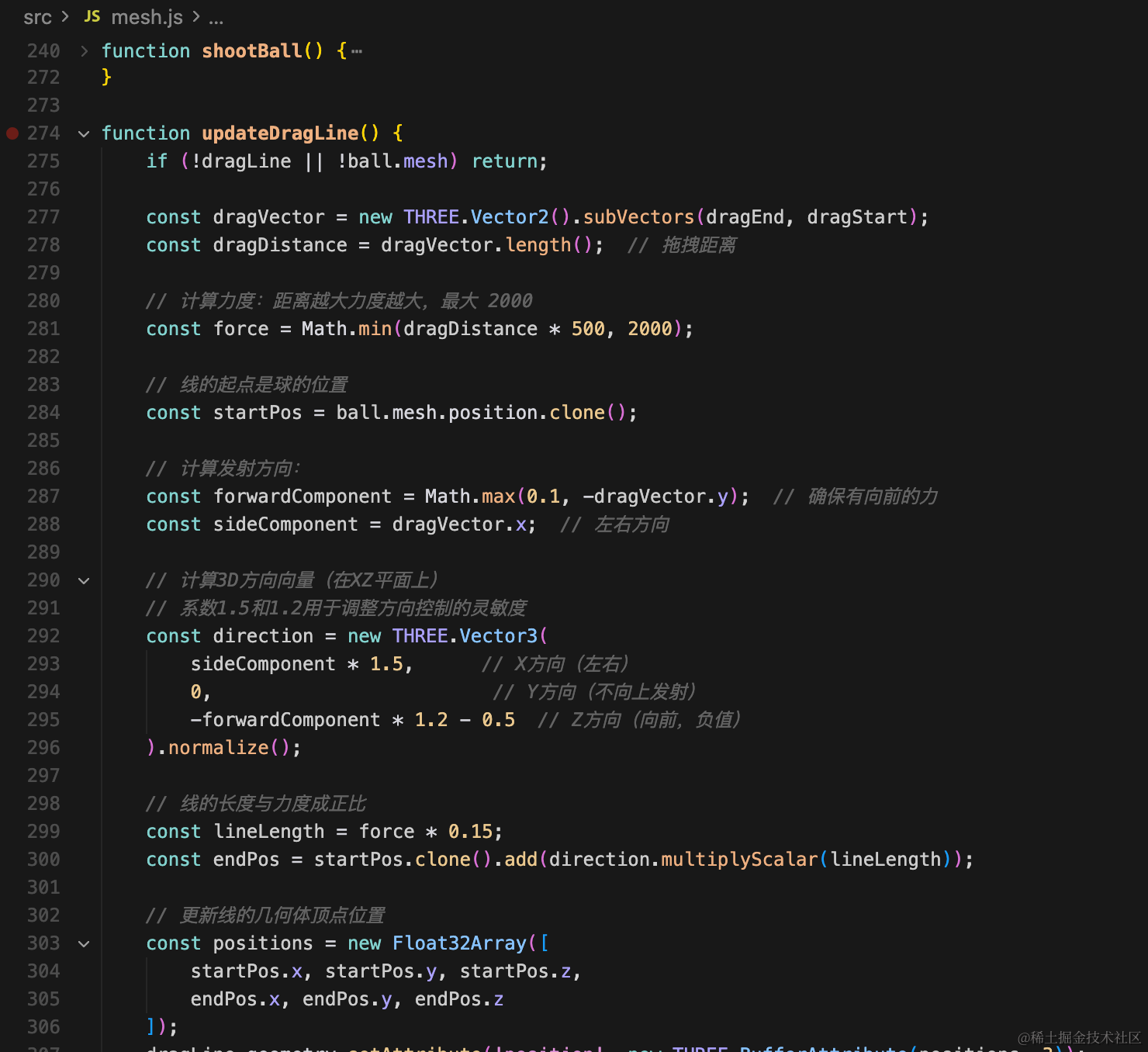Expand the folded code ellipsis after shootBall brace
Viewport: 1148px width, 1052px height.
357,51
